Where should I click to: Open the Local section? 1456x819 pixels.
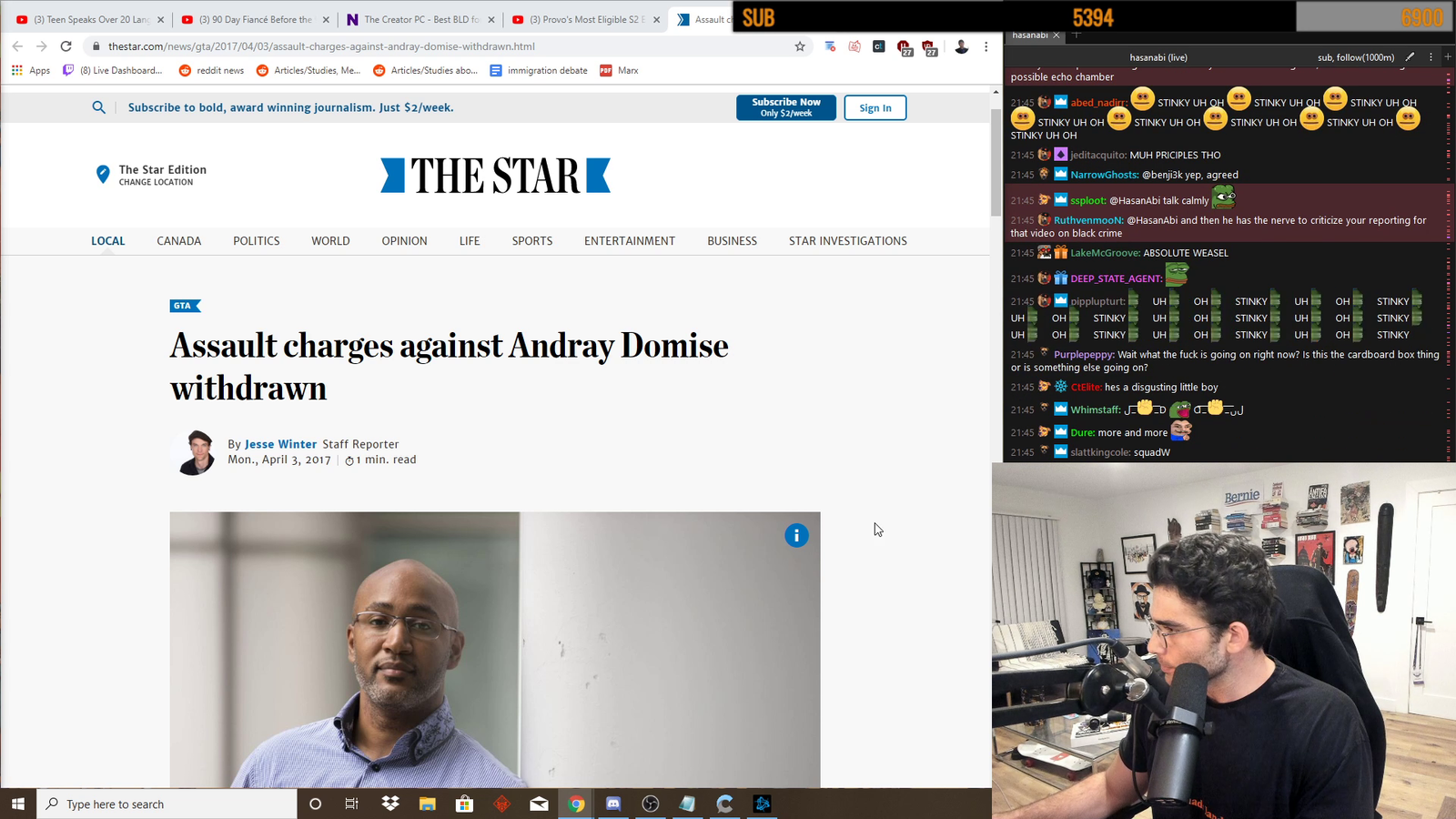pyautogui.click(x=108, y=241)
